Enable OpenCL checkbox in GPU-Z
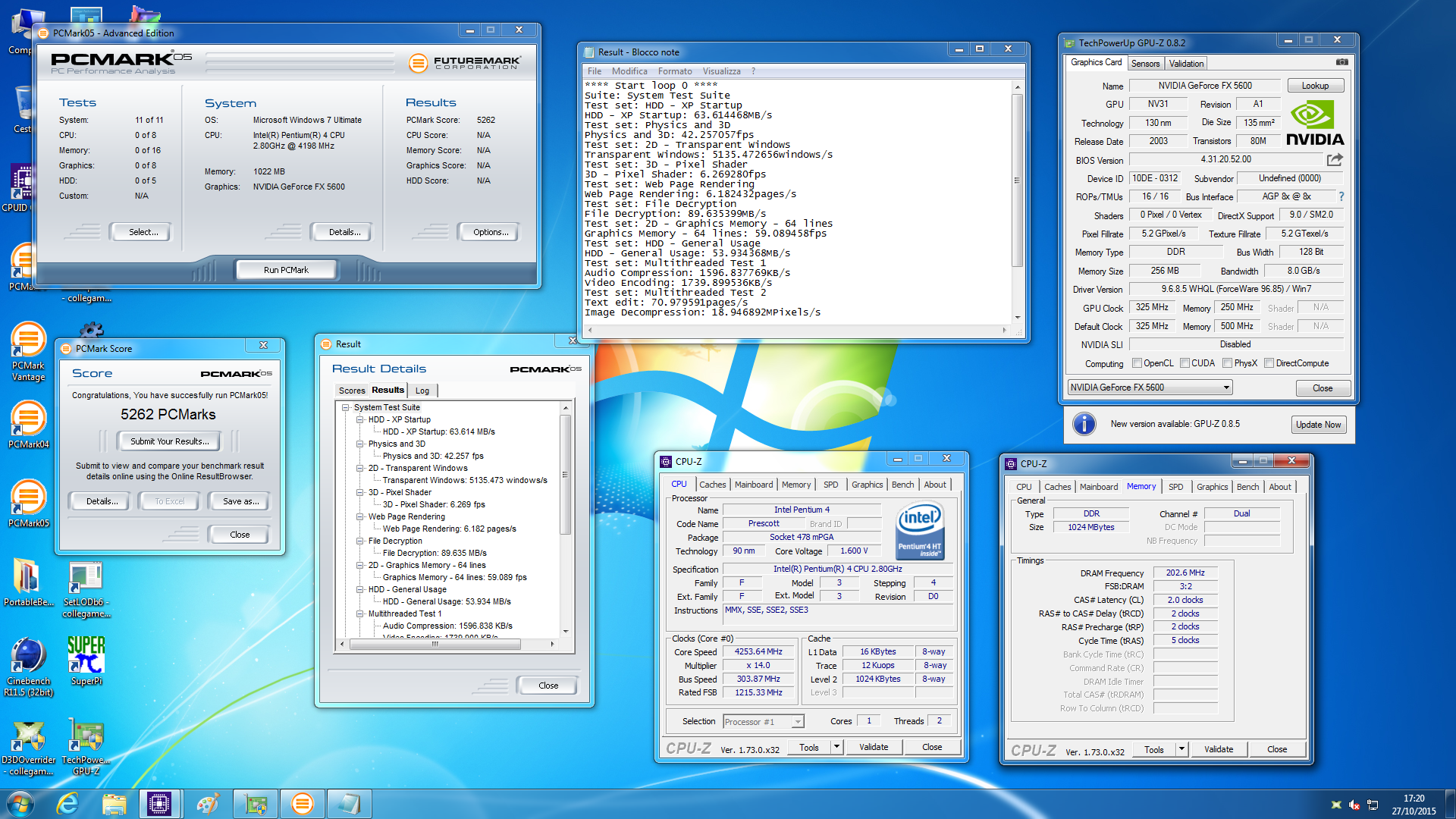Screen dimensions: 1456x819 pos(1137,363)
